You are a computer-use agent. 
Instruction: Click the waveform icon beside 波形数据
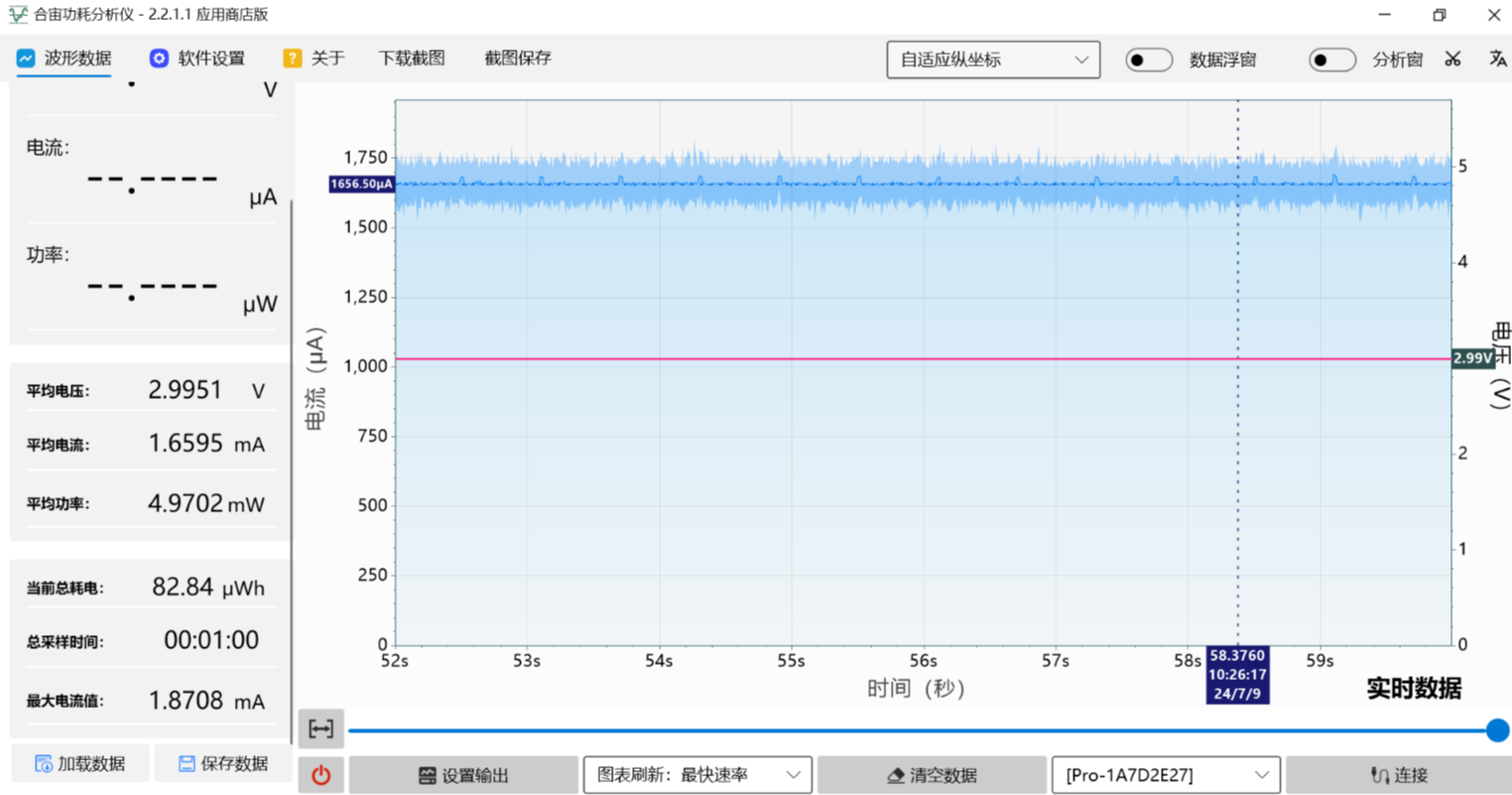pyautogui.click(x=26, y=59)
